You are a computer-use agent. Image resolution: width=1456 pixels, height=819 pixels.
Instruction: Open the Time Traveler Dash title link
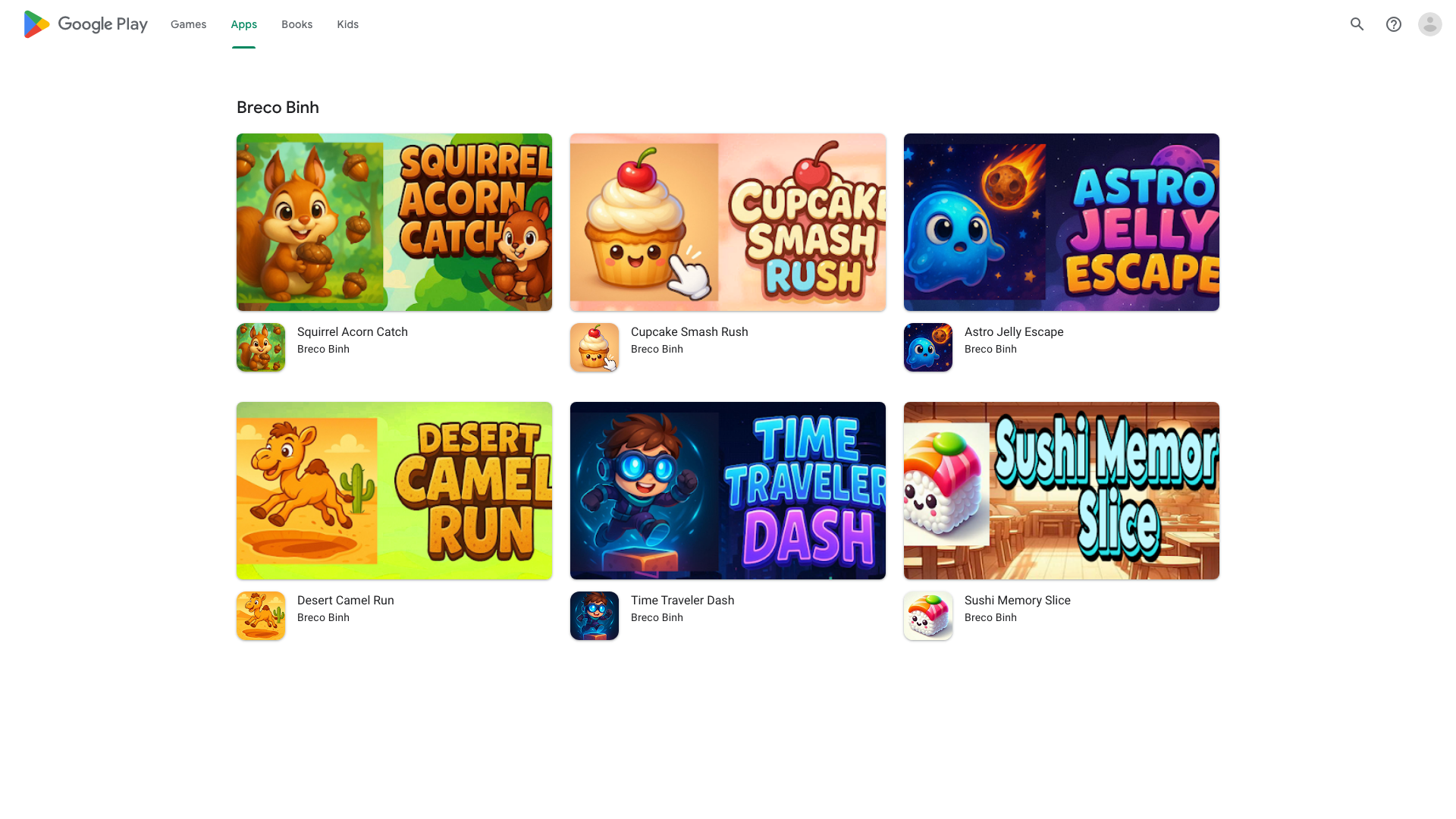pos(682,601)
